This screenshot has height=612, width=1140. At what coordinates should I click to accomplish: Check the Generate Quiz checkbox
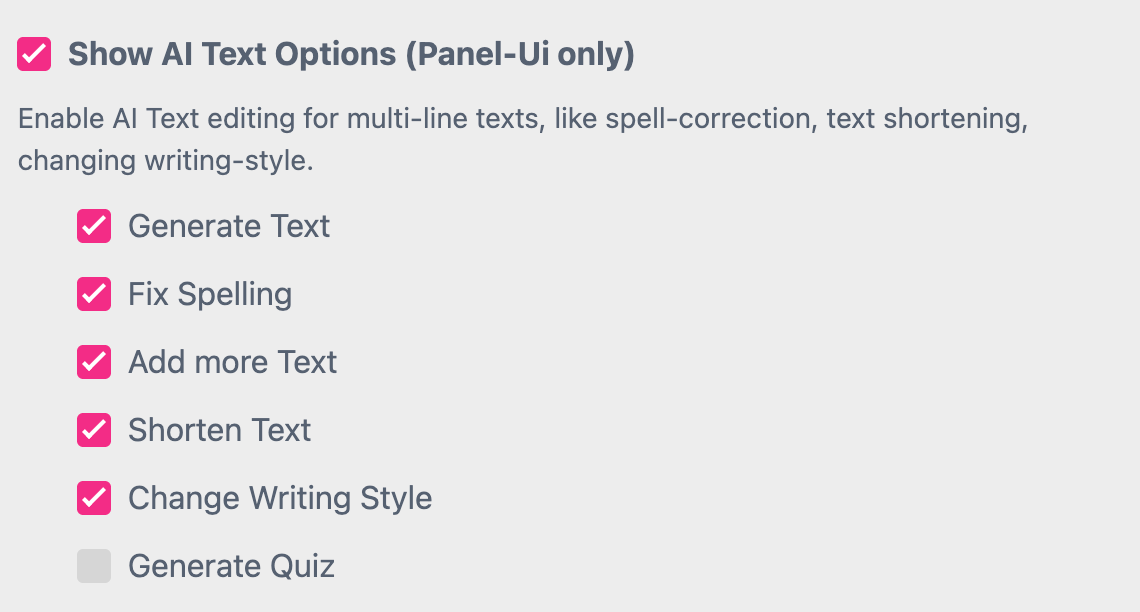93,566
